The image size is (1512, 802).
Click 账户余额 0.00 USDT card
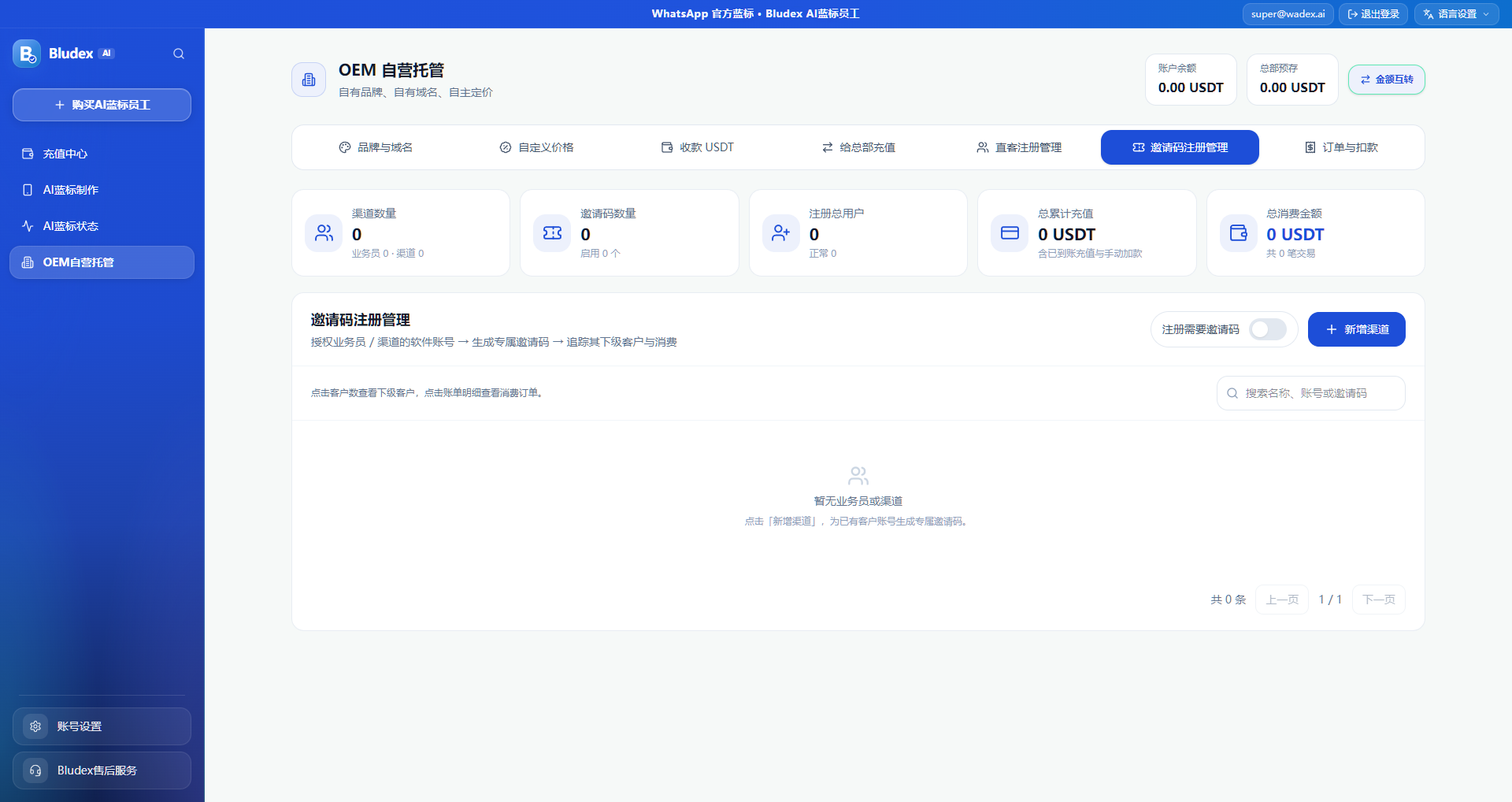[1191, 80]
